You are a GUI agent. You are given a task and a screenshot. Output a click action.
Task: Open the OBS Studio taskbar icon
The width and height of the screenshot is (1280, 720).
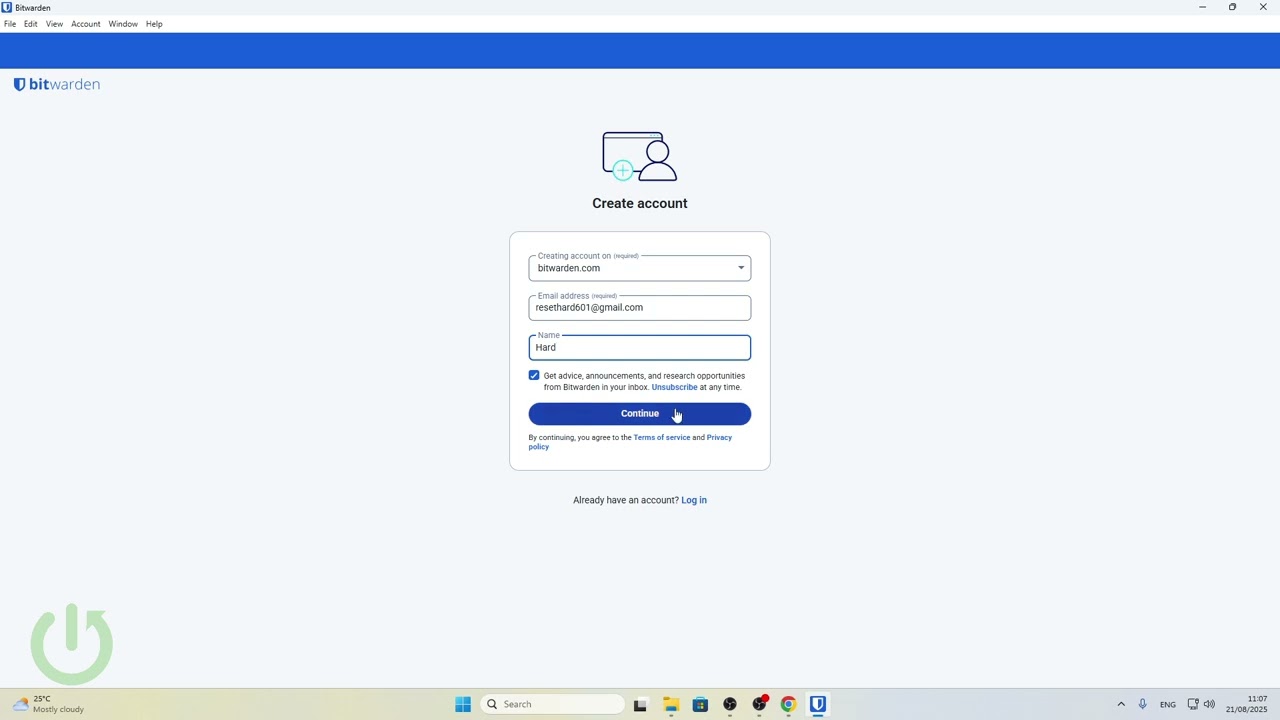point(730,704)
